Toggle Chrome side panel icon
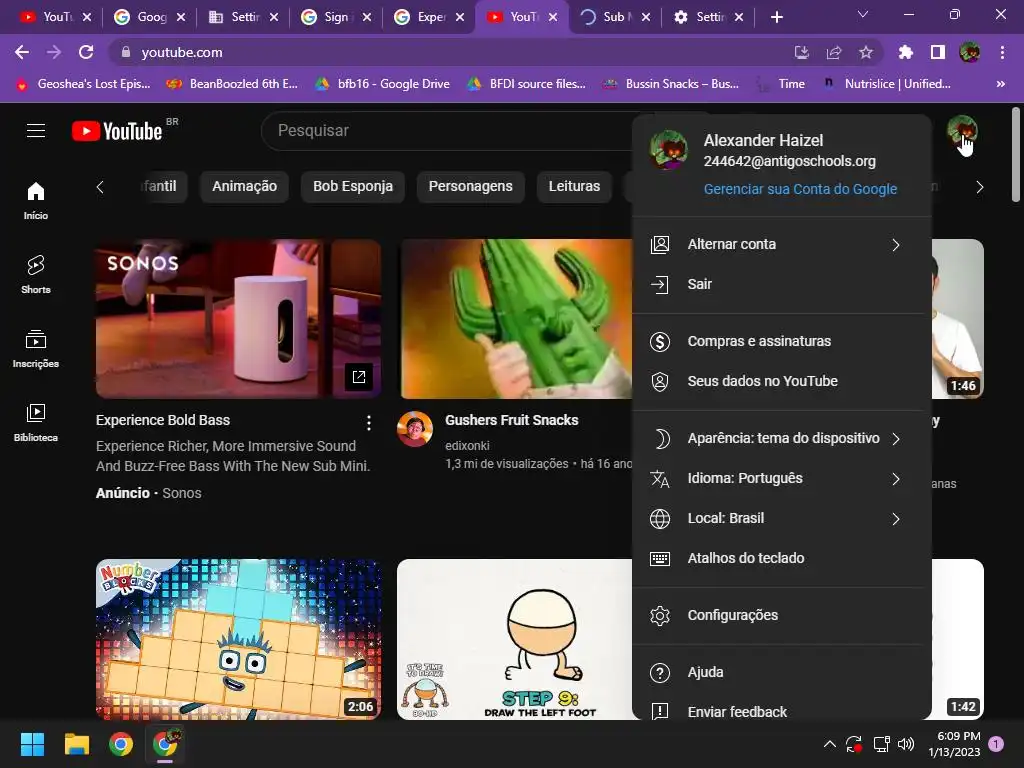The image size is (1024, 768). (938, 52)
